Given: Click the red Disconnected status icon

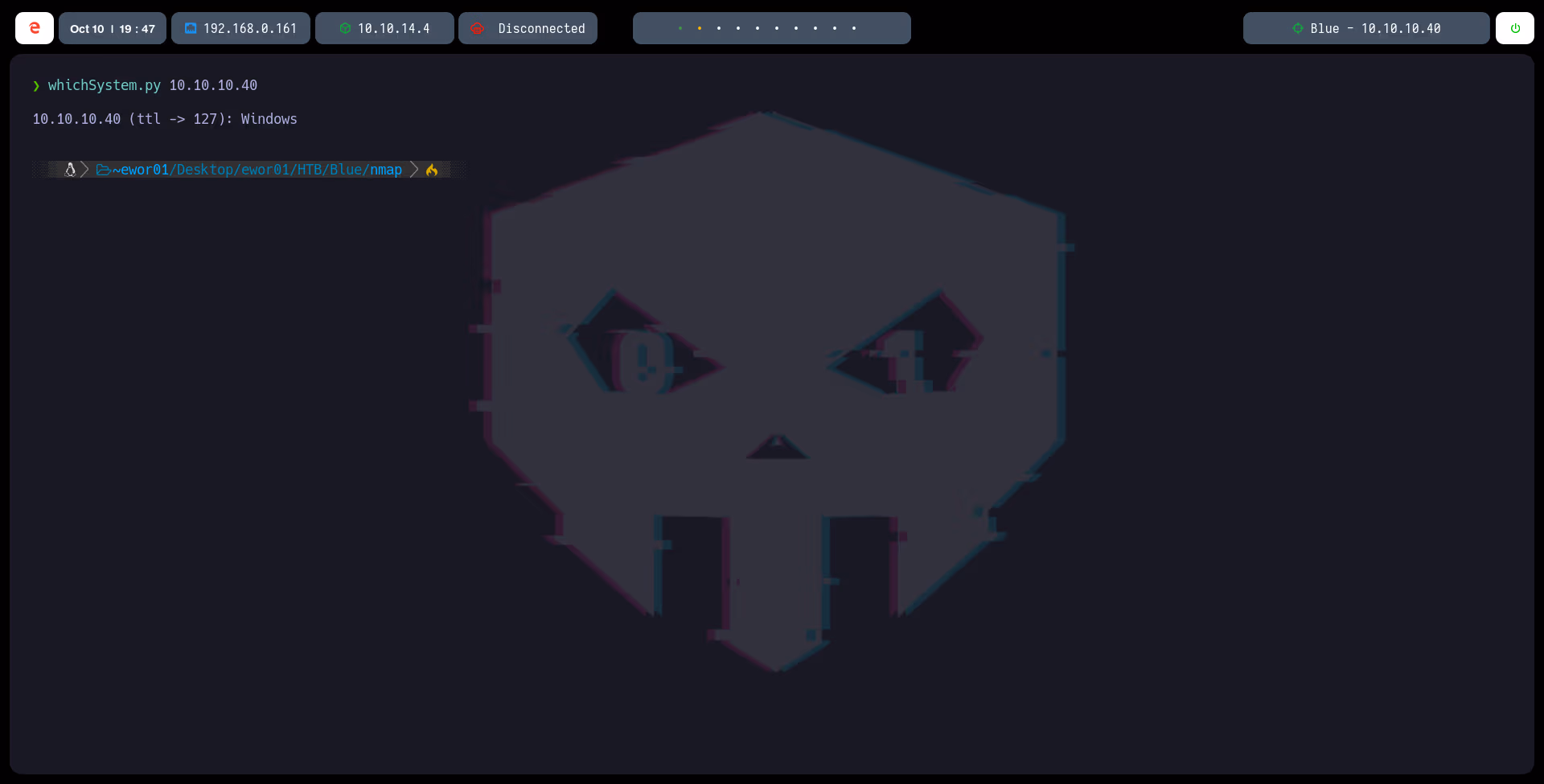Looking at the screenshot, I should [x=478, y=28].
